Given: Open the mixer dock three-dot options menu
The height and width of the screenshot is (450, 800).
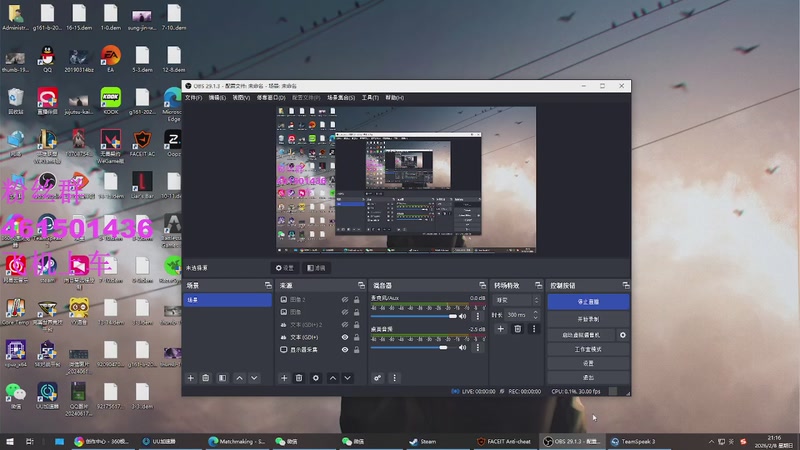Looking at the screenshot, I should (x=394, y=378).
